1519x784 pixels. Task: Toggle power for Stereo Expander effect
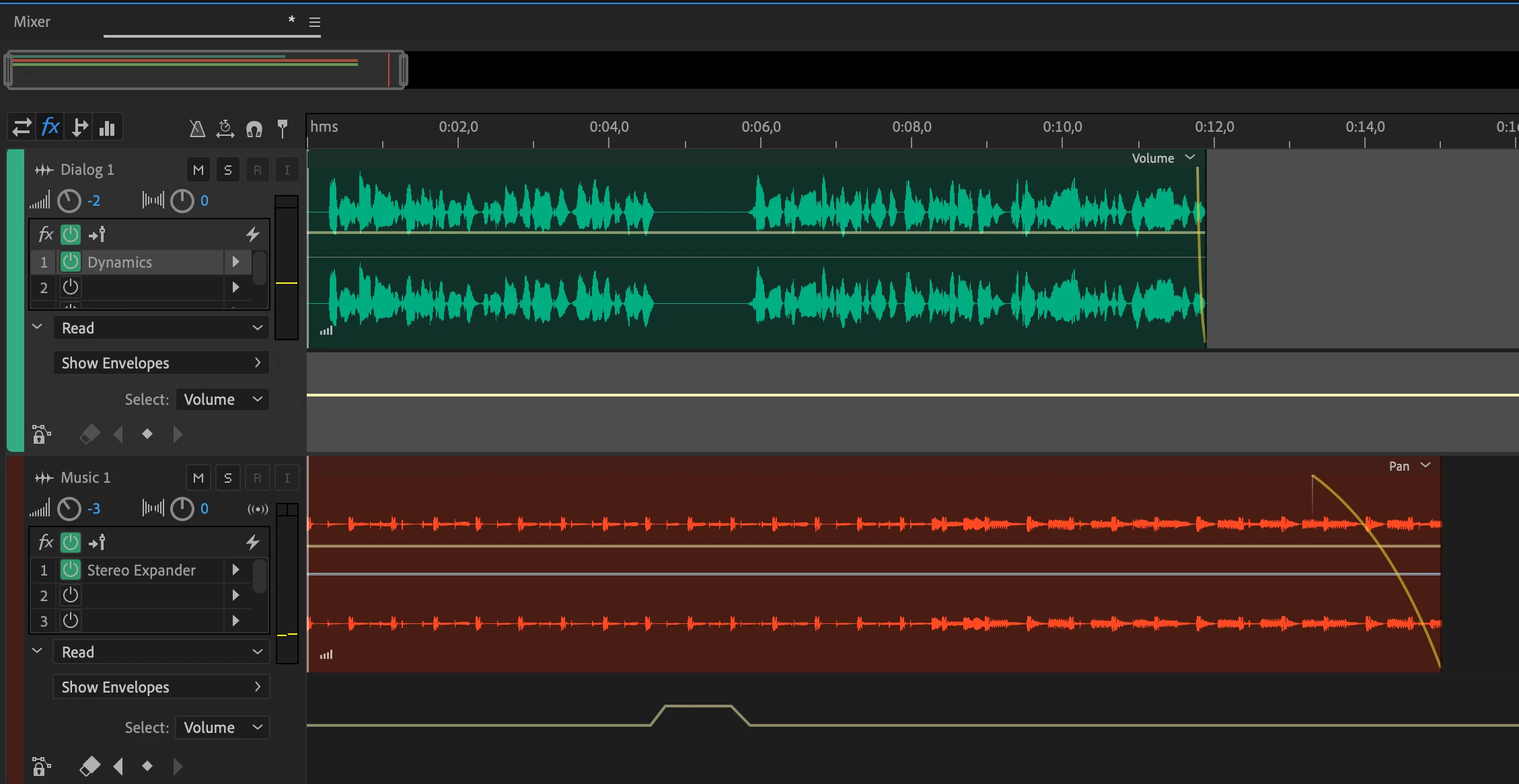(71, 570)
